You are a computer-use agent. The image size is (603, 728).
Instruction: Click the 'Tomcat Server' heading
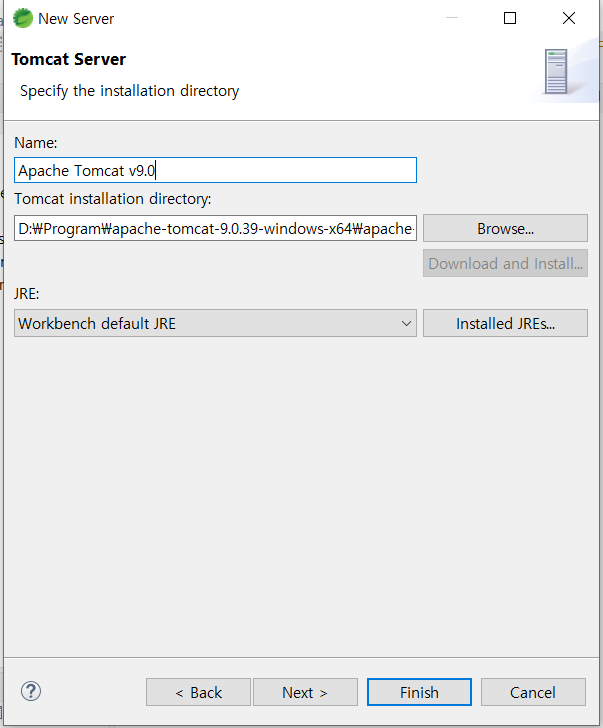click(x=69, y=59)
